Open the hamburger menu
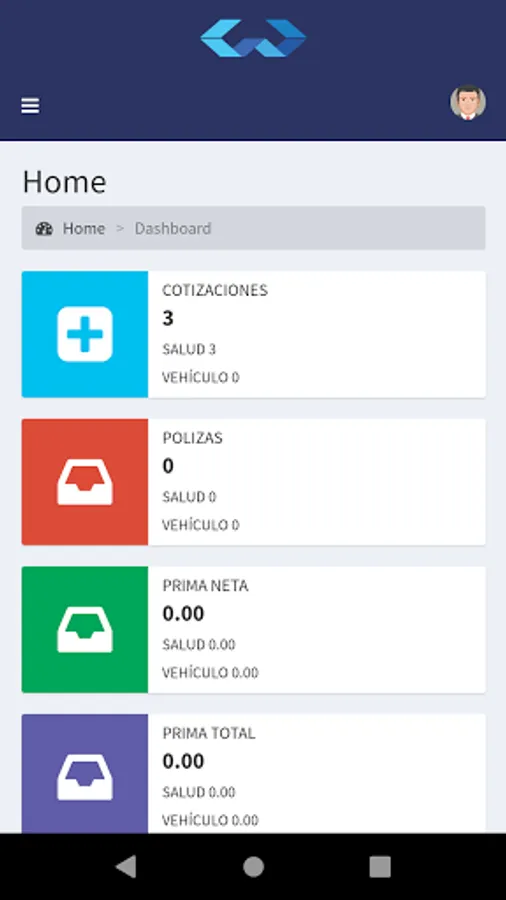This screenshot has width=506, height=900. [x=30, y=106]
